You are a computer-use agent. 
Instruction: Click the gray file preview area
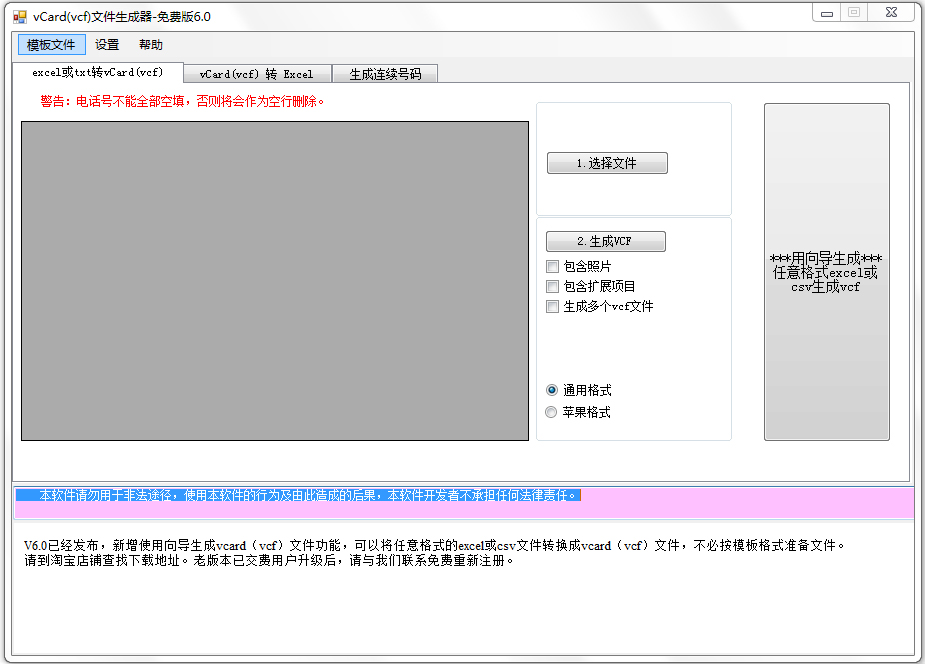click(x=274, y=280)
